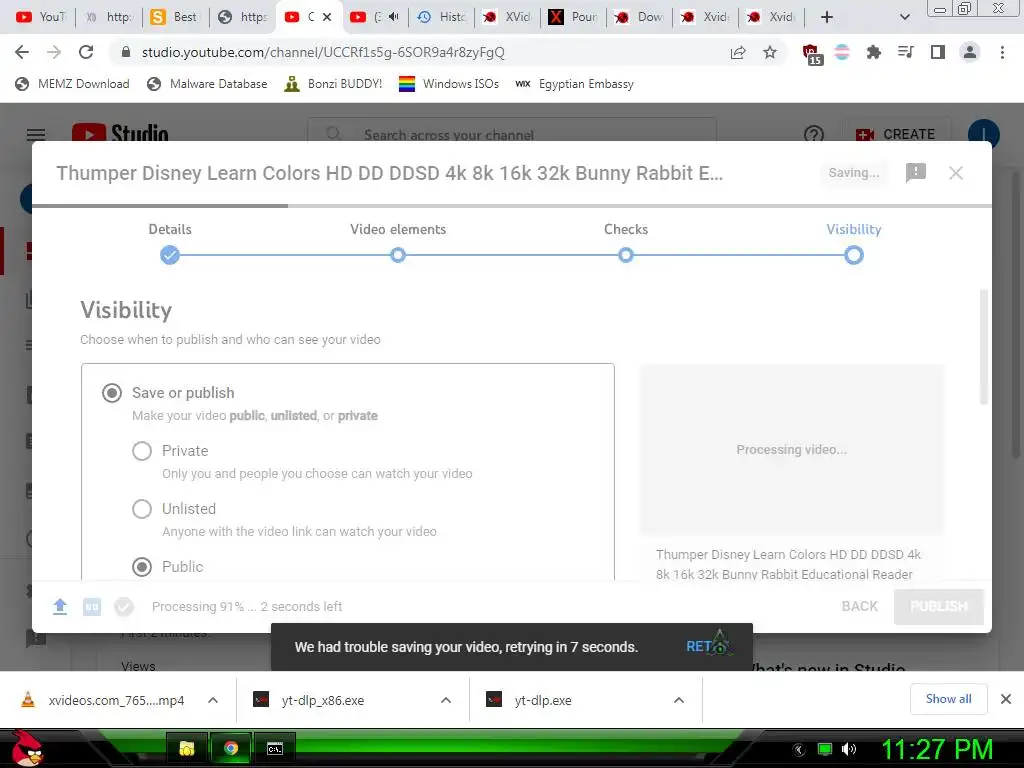The width and height of the screenshot is (1024, 768).
Task: Click the upload status arrow icon
Action: pos(60,607)
